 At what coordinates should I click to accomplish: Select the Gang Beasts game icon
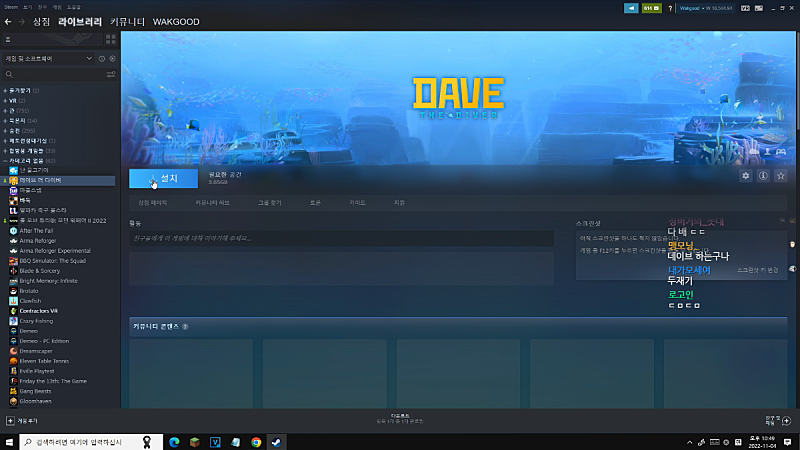(13, 391)
